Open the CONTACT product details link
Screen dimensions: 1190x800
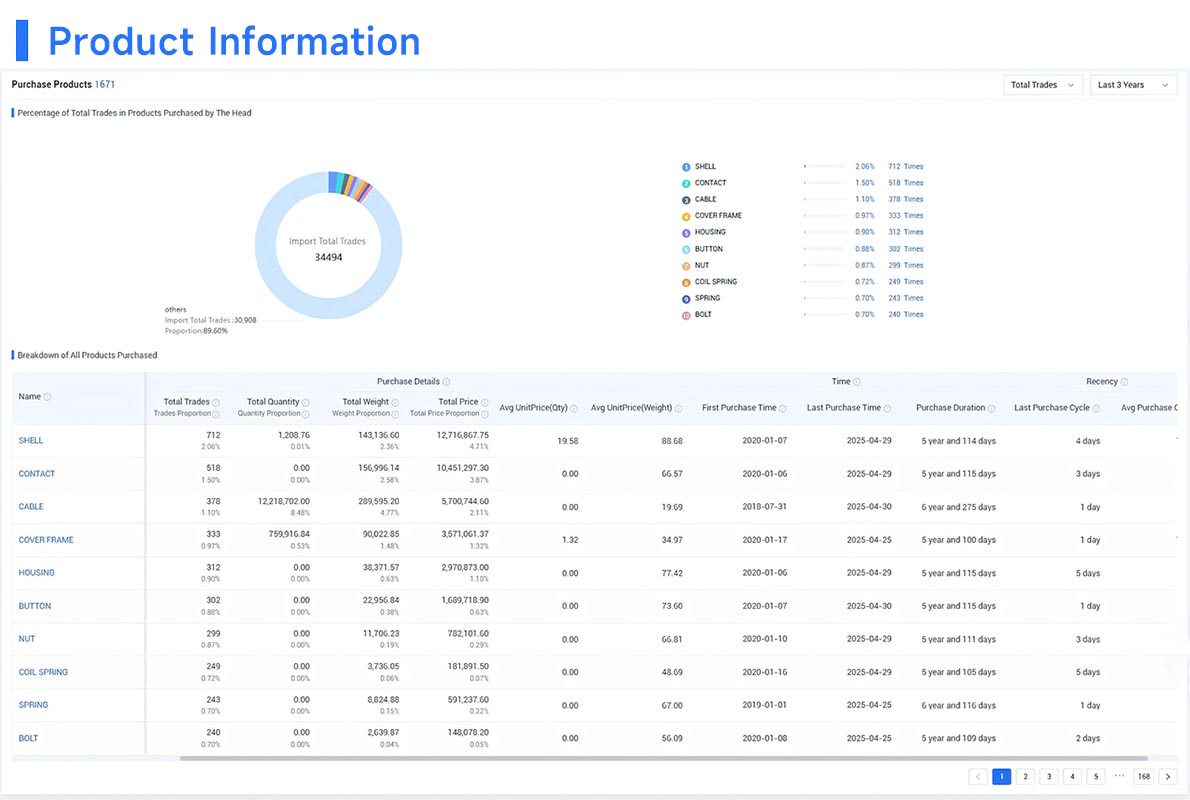(x=36, y=473)
